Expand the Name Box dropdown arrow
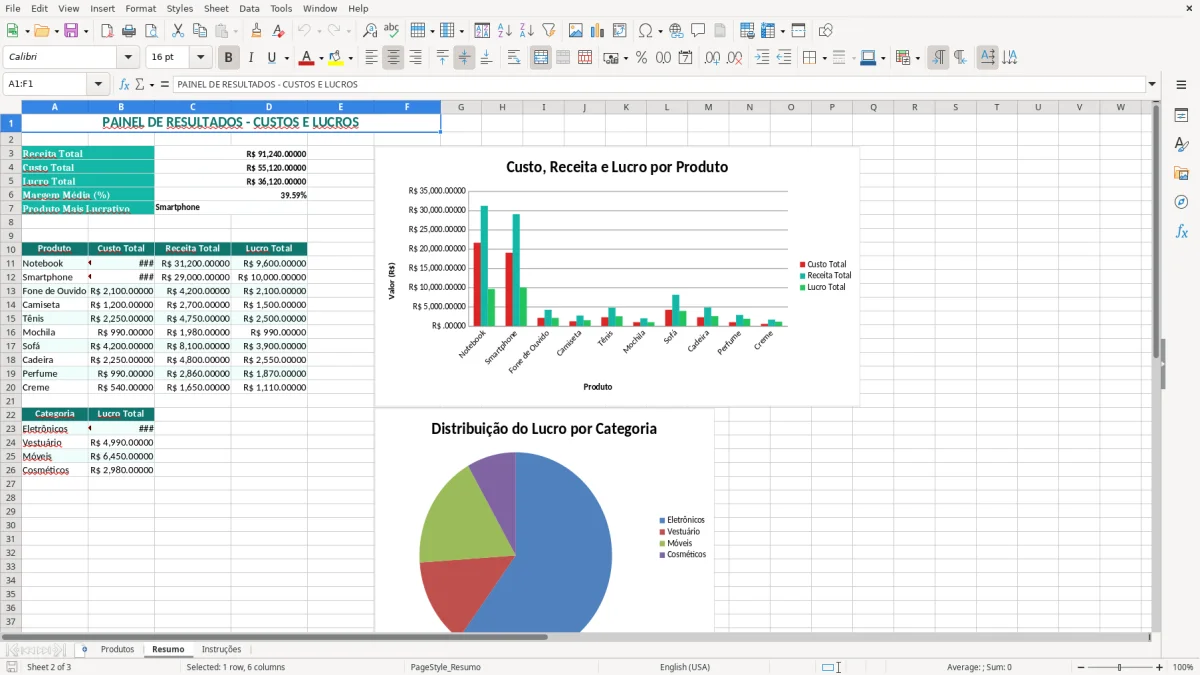Screen dimensions: 1200x675 (98, 84)
